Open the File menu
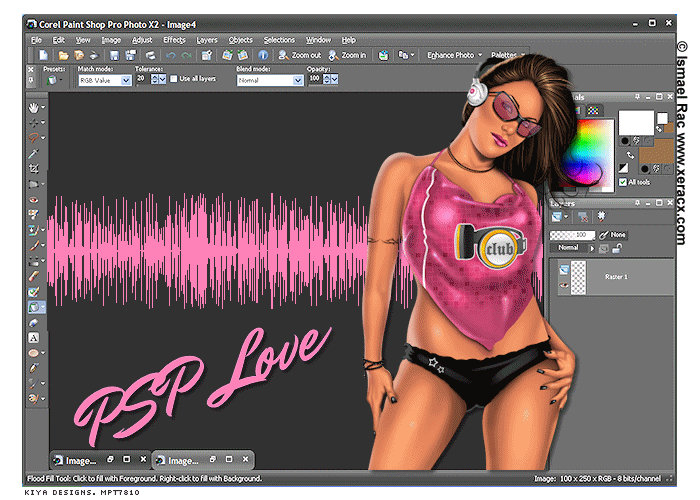 click(x=36, y=40)
